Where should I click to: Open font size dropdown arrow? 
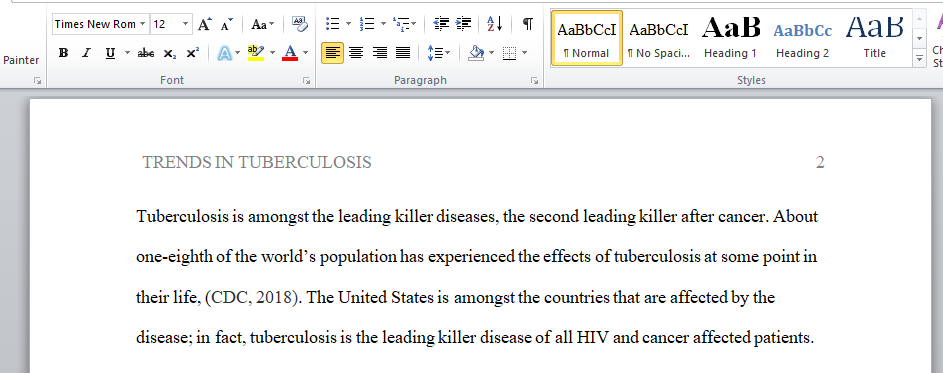point(185,24)
